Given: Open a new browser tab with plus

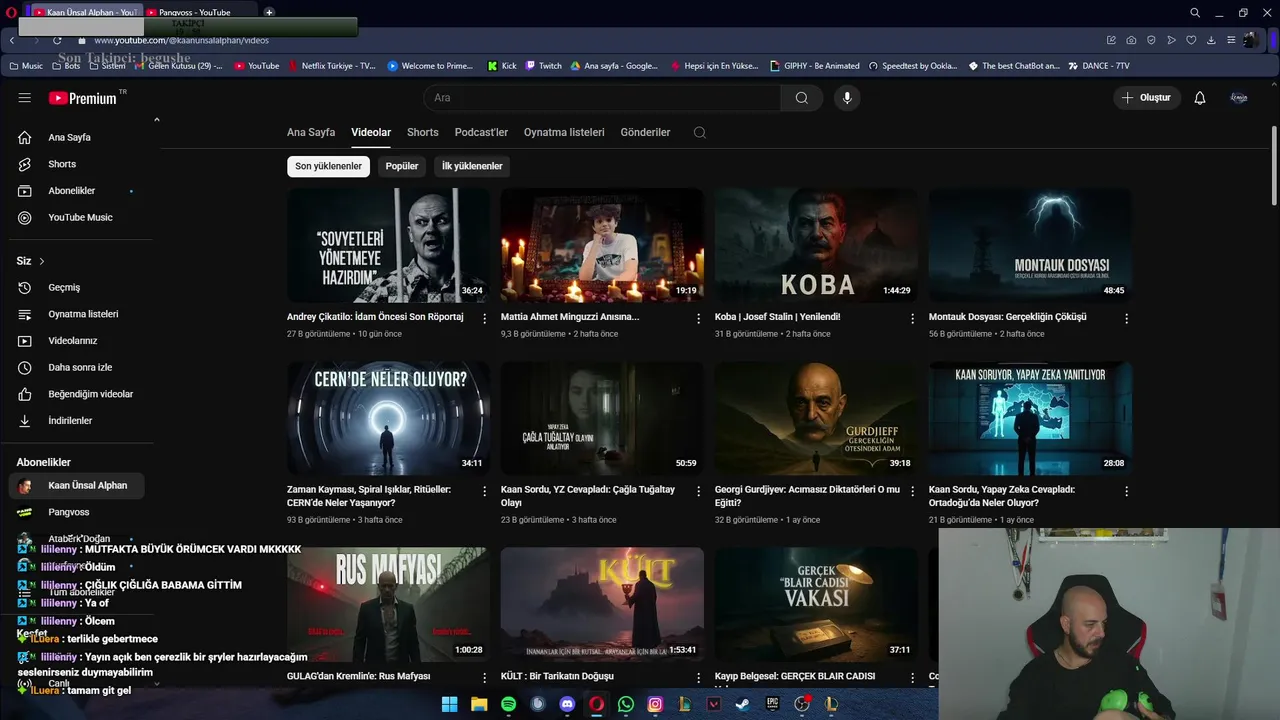Looking at the screenshot, I should click(x=269, y=12).
